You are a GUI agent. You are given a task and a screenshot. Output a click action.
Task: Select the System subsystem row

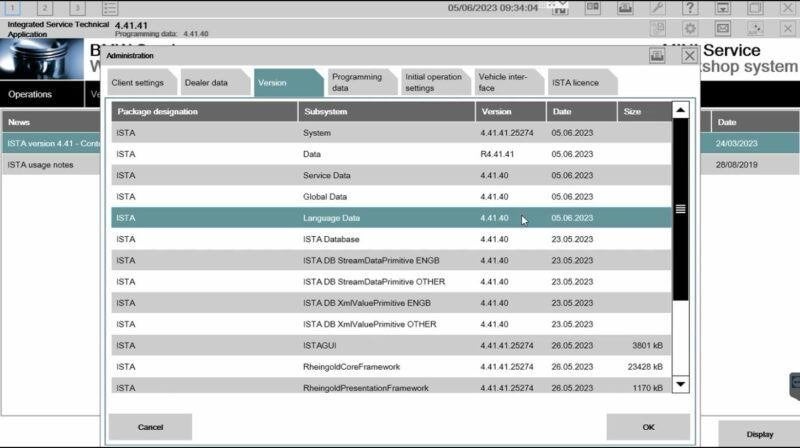click(391, 133)
